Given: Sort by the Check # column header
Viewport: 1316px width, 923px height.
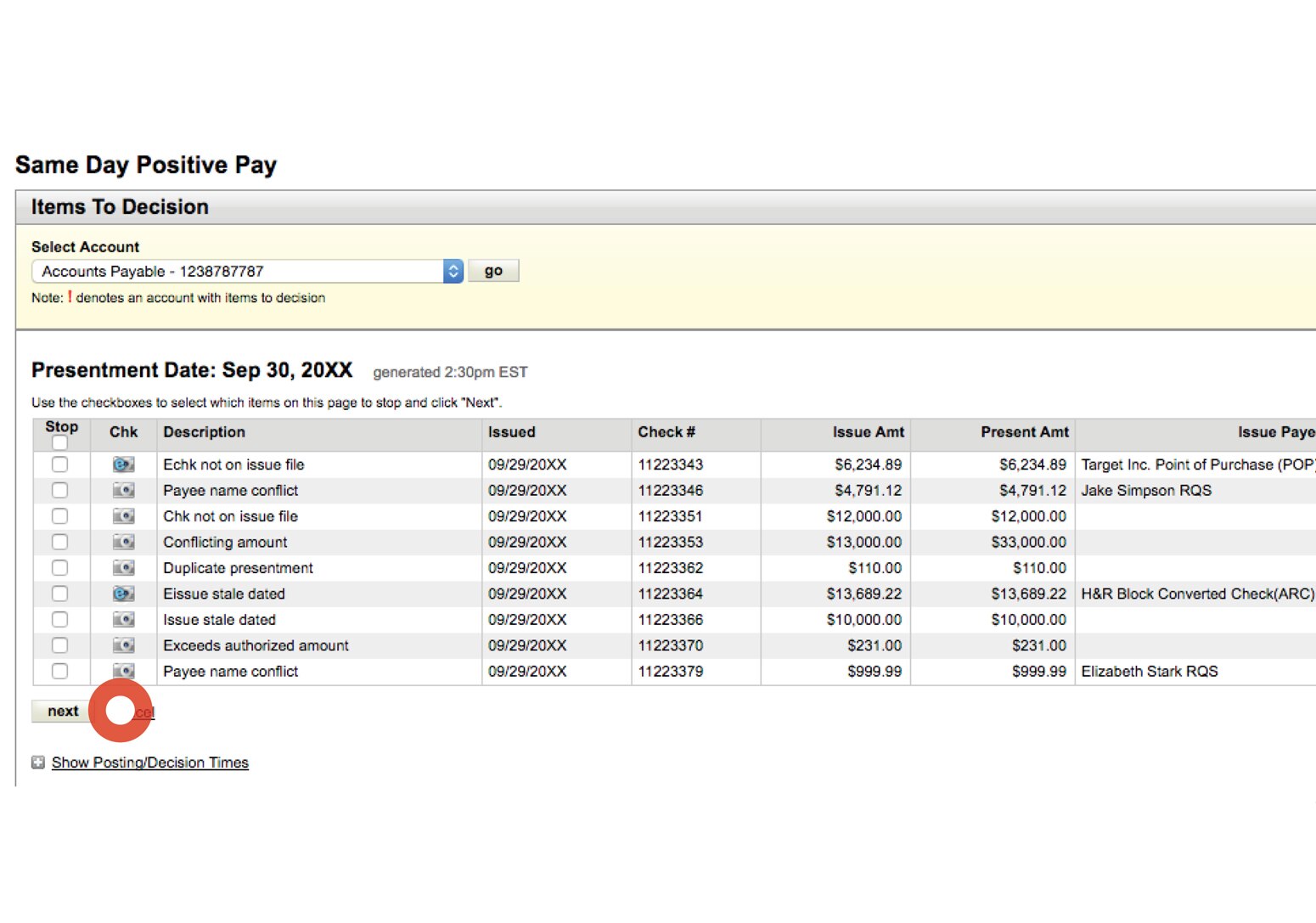Looking at the screenshot, I should click(666, 432).
